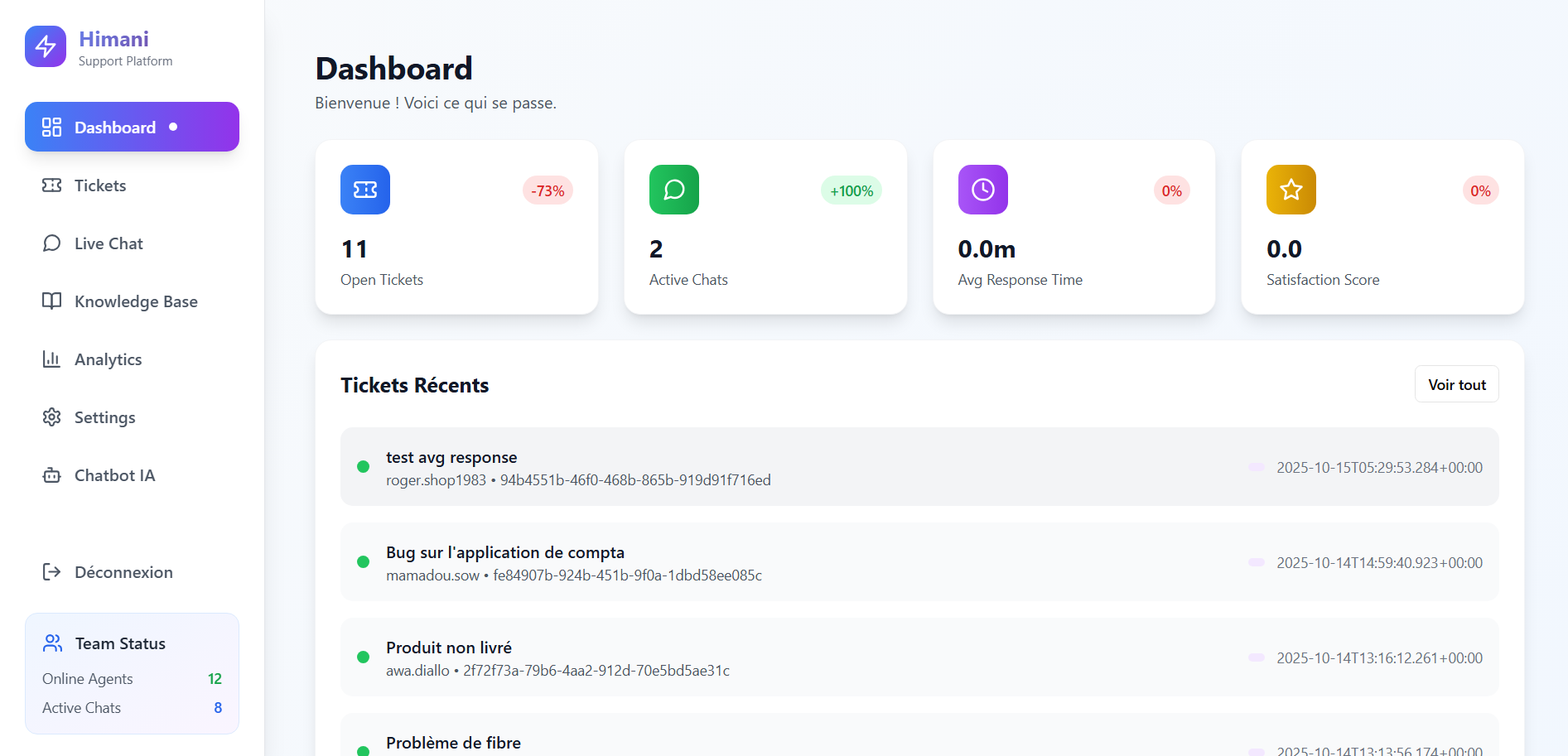Click the Live Chat bubble icon
Image resolution: width=1568 pixels, height=756 pixels.
pos(52,243)
